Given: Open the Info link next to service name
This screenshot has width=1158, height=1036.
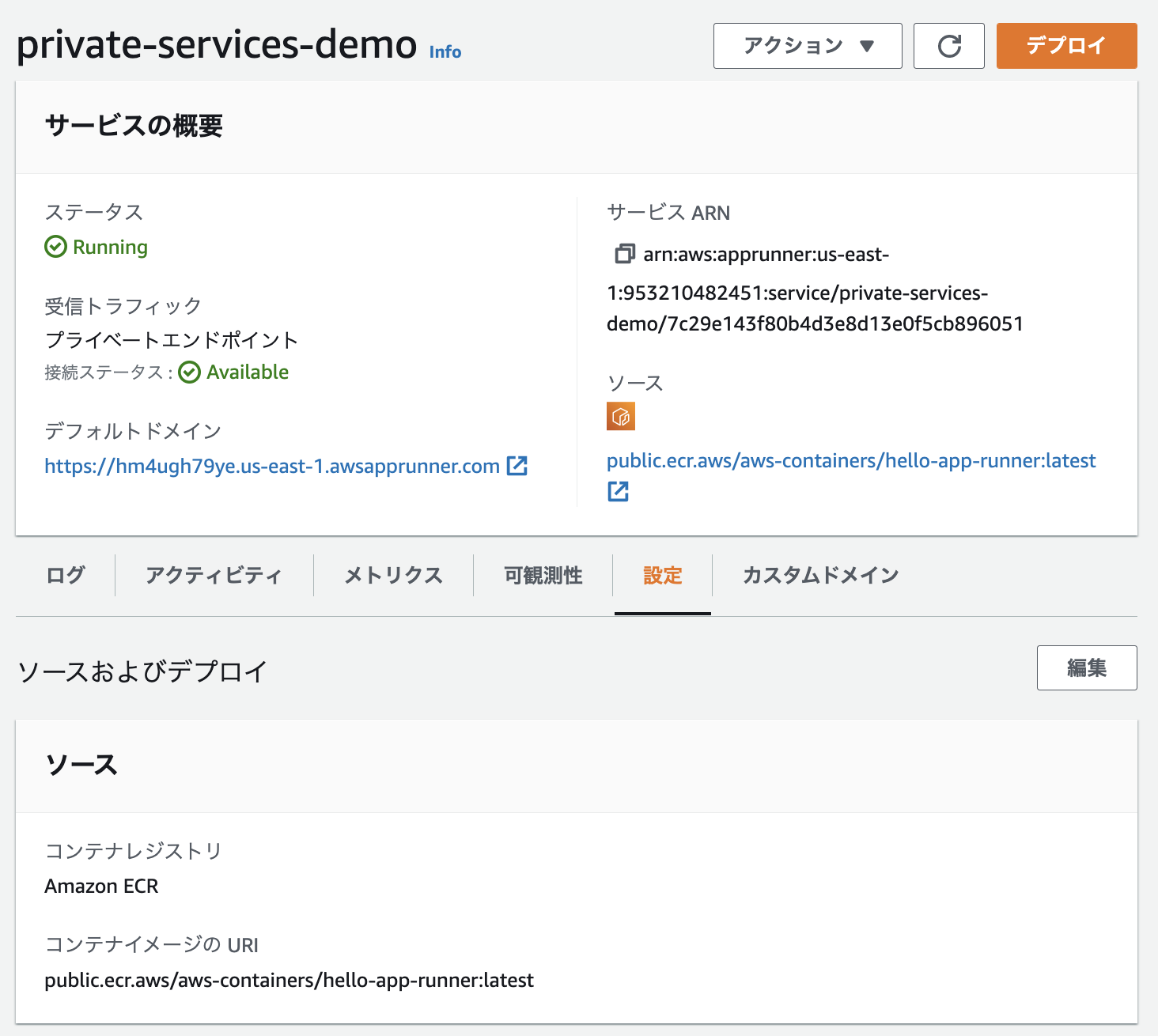Looking at the screenshot, I should 445,51.
